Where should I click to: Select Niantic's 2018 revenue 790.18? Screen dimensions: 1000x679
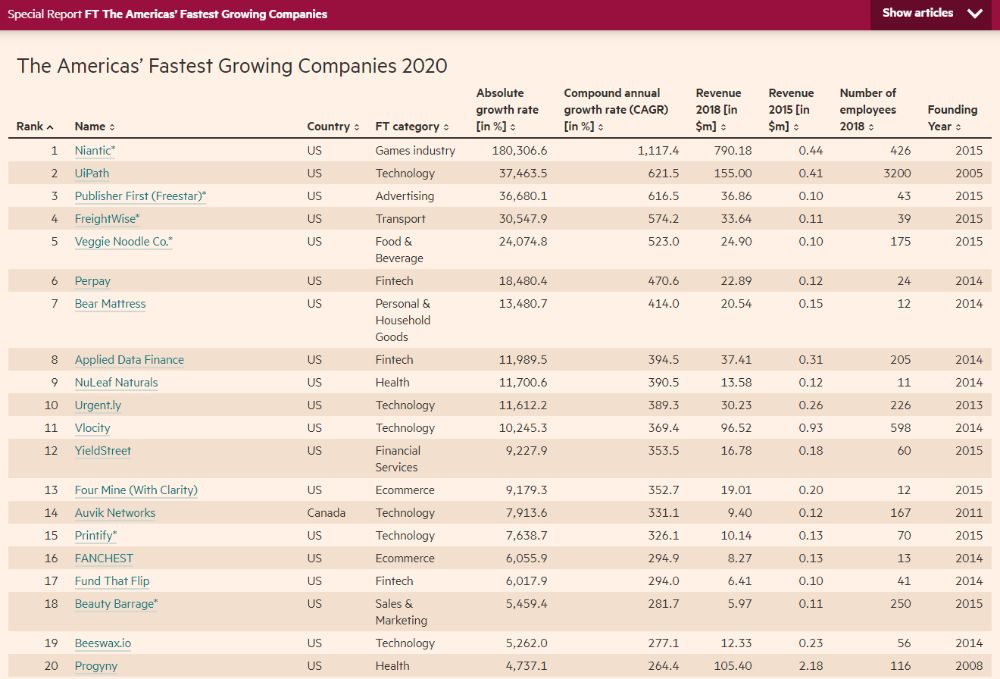(733, 150)
